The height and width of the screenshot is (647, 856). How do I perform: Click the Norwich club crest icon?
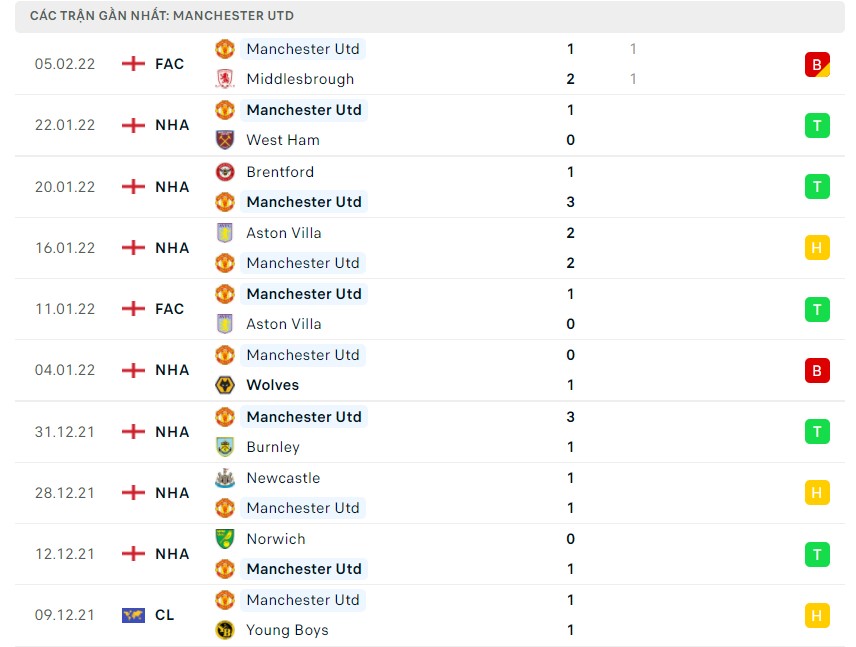225,539
